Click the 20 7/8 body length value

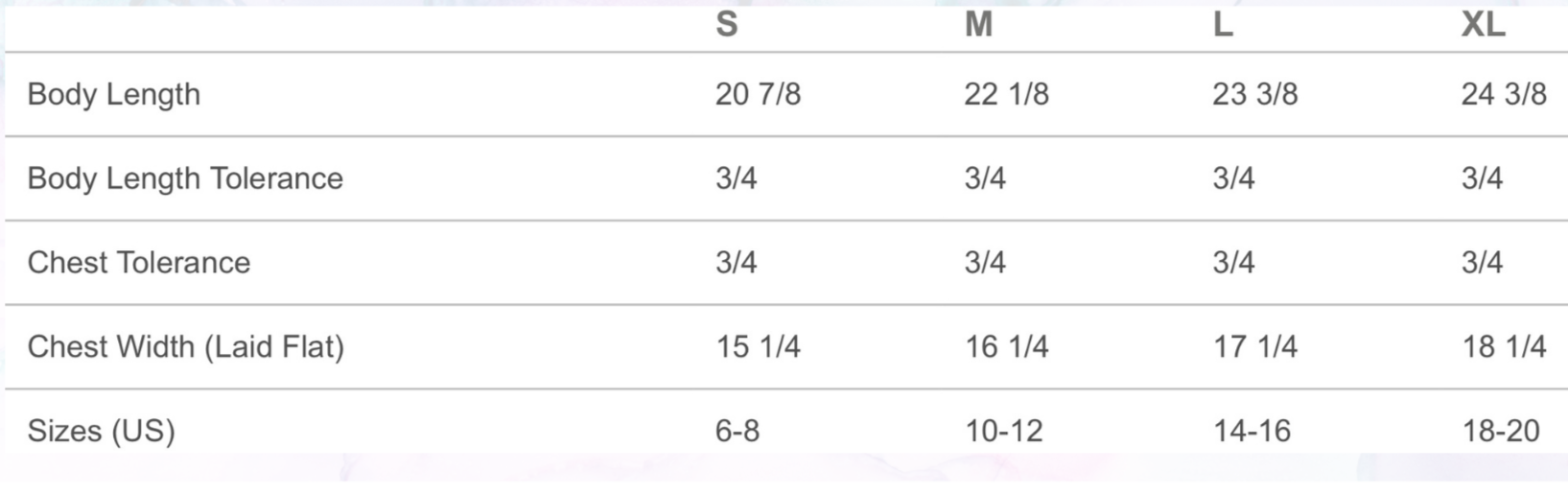point(758,94)
